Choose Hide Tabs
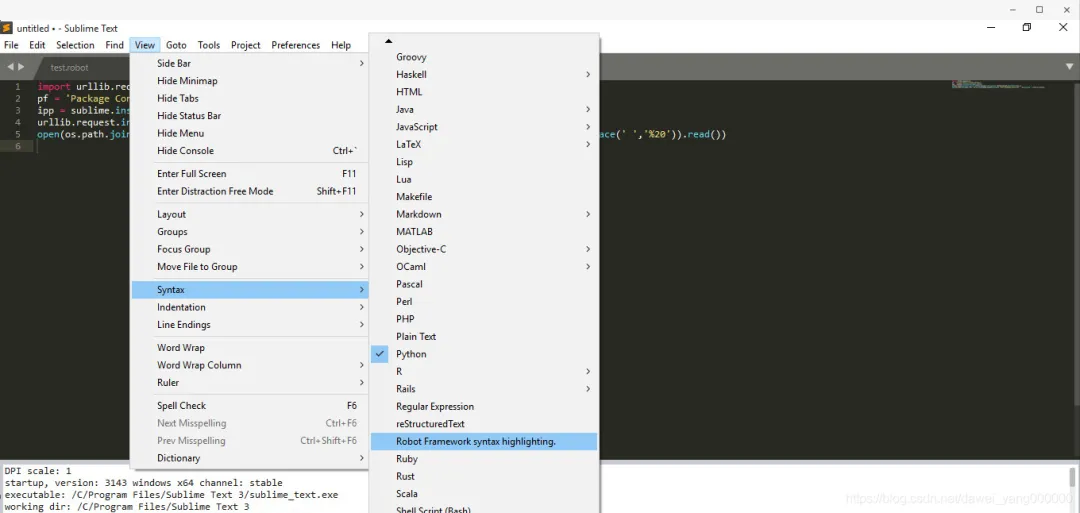Screen dimensions: 1080x513 tap(250, 98)
